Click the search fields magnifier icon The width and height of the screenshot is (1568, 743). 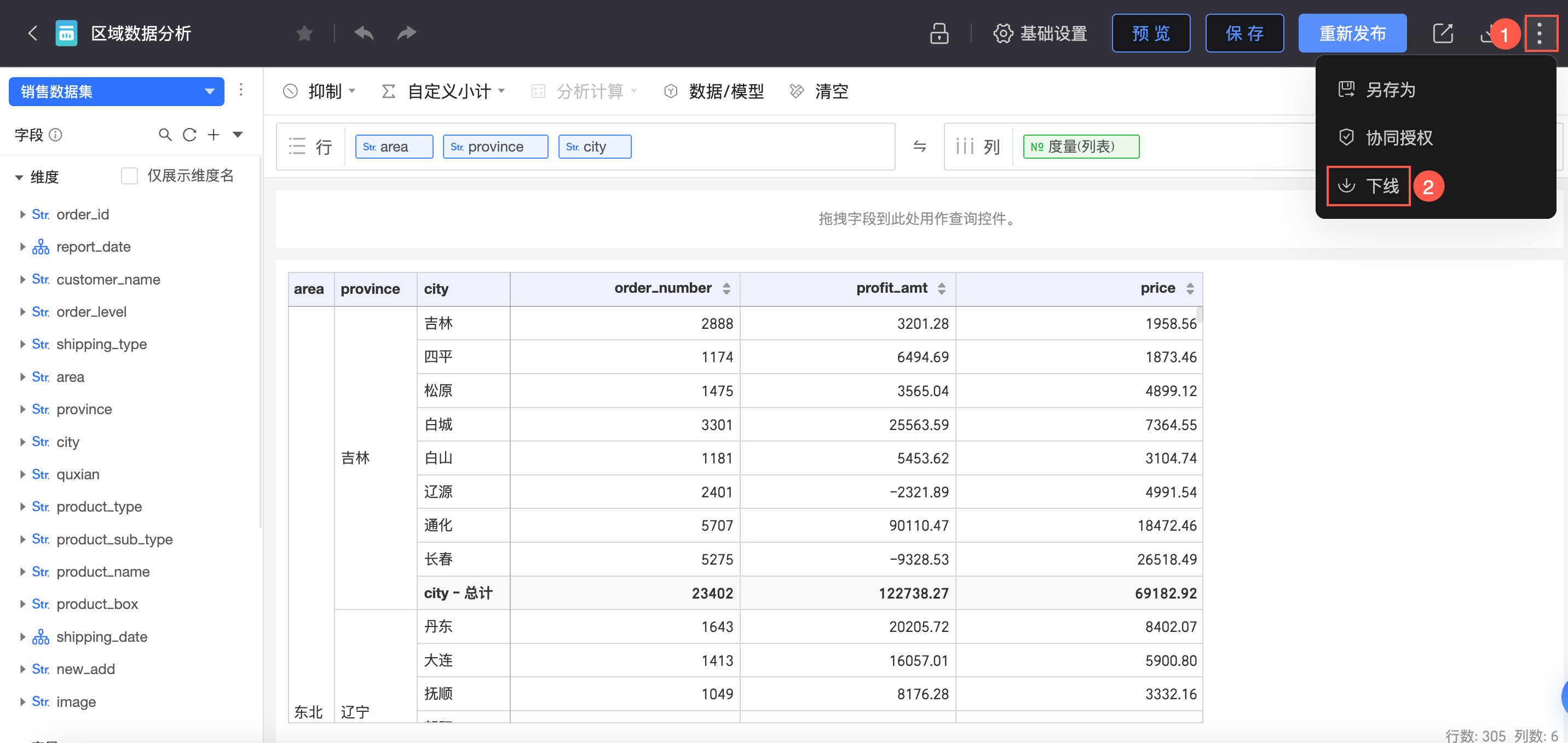(165, 135)
